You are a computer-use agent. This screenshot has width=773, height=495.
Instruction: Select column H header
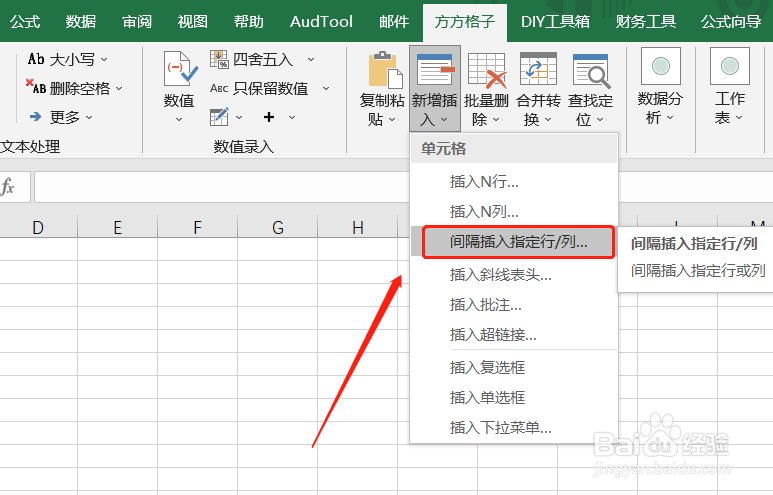click(x=357, y=227)
